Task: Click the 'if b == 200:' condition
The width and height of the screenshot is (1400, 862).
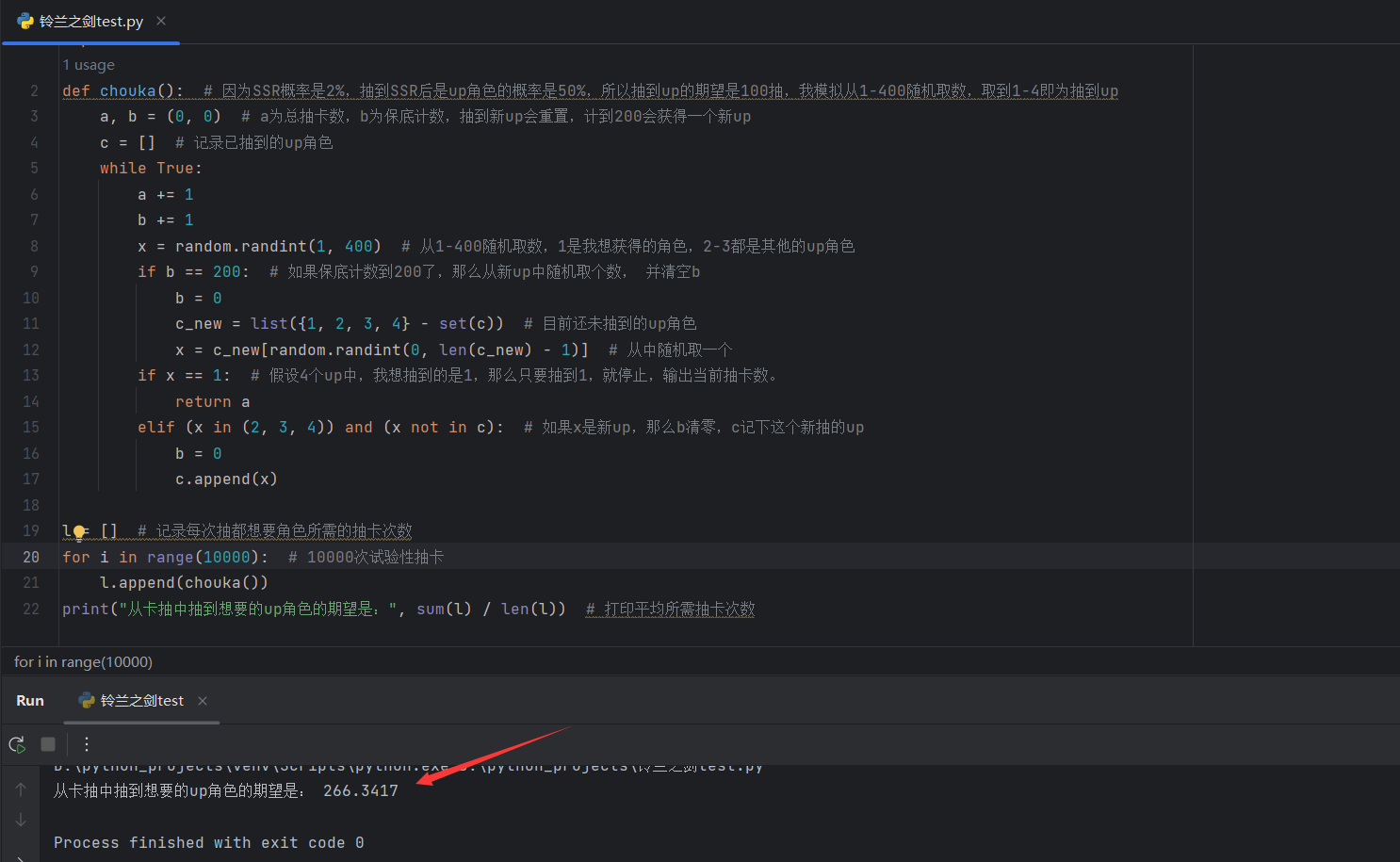Action: (194, 272)
